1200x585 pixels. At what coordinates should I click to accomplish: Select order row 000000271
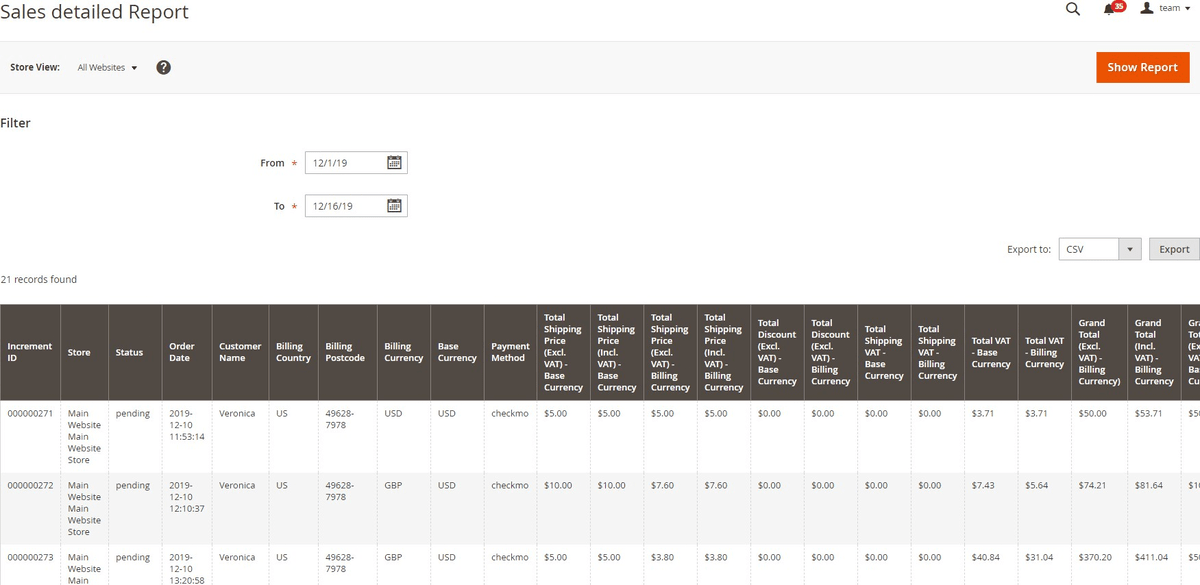(30, 413)
